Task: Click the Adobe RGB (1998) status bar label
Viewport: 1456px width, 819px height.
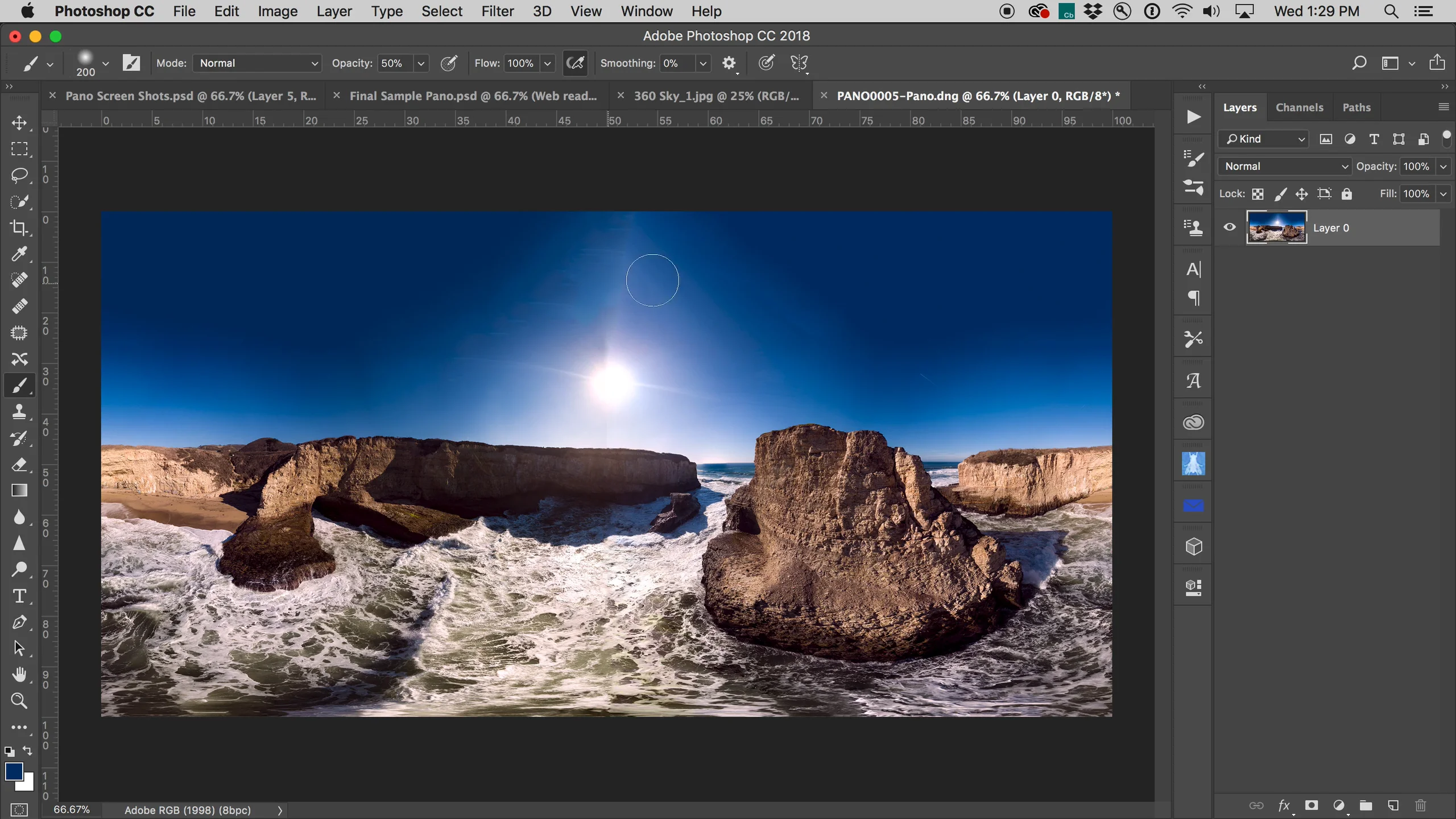Action: (x=188, y=809)
